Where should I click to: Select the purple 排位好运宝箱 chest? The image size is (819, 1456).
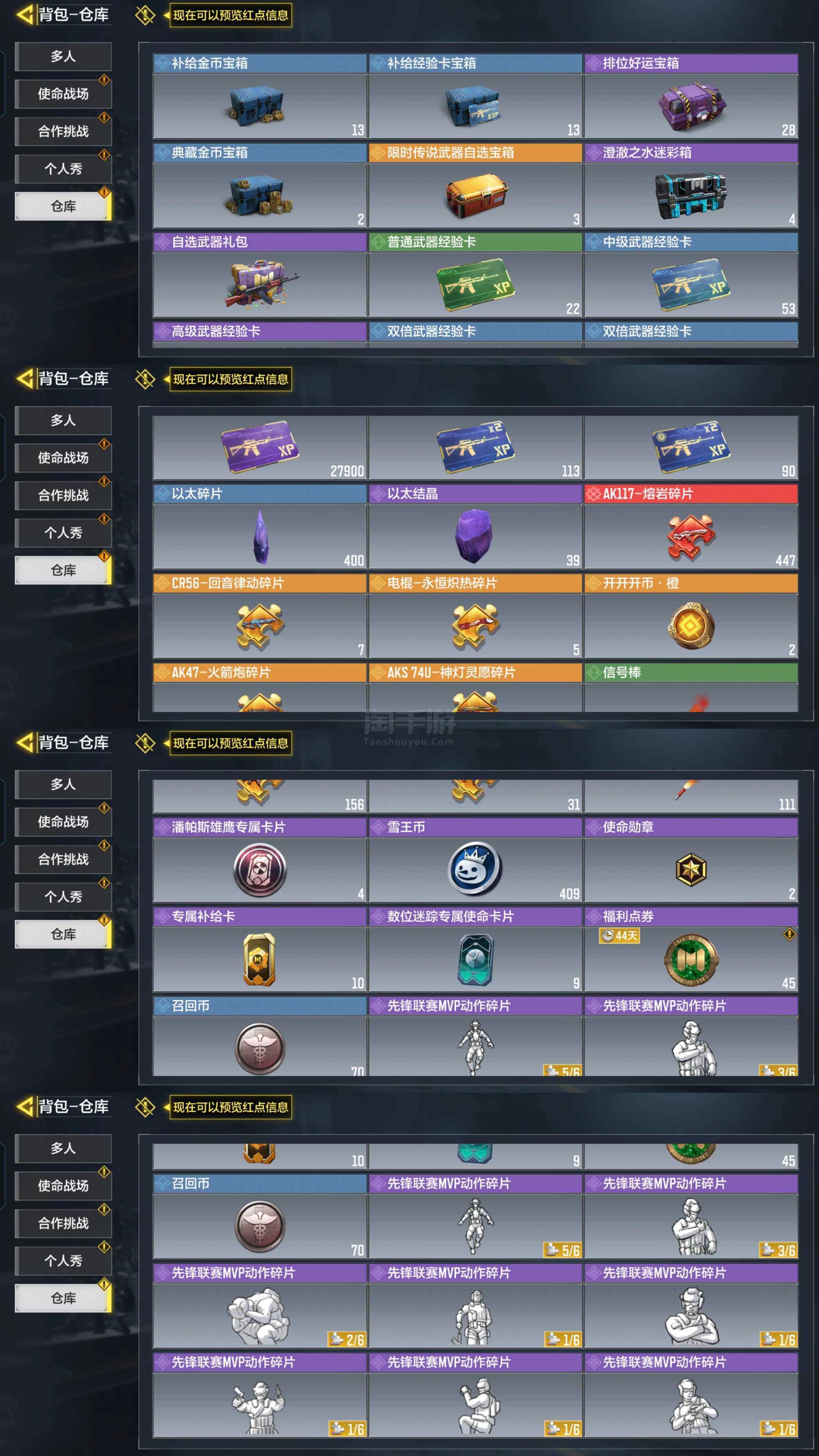tap(691, 106)
